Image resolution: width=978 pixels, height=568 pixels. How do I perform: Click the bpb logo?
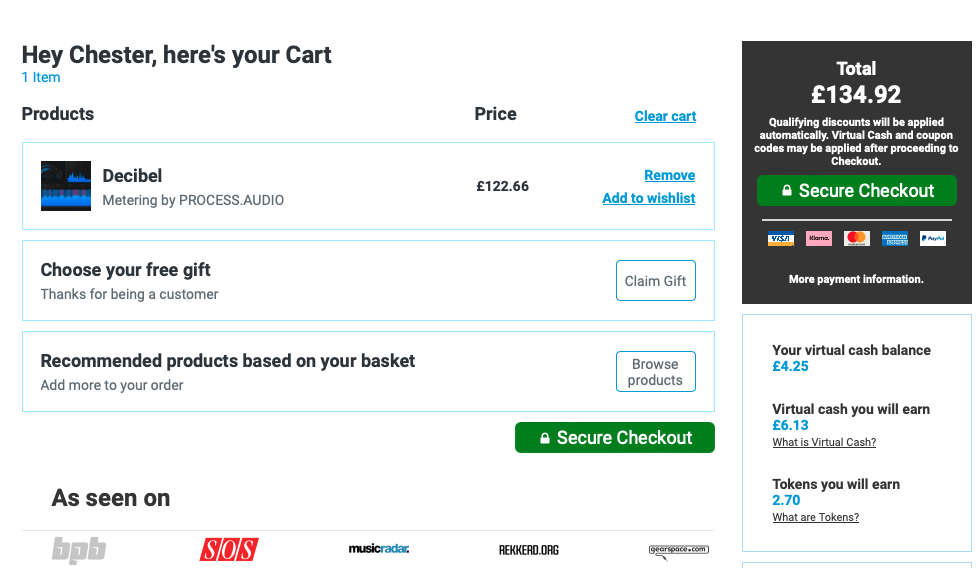[79, 550]
